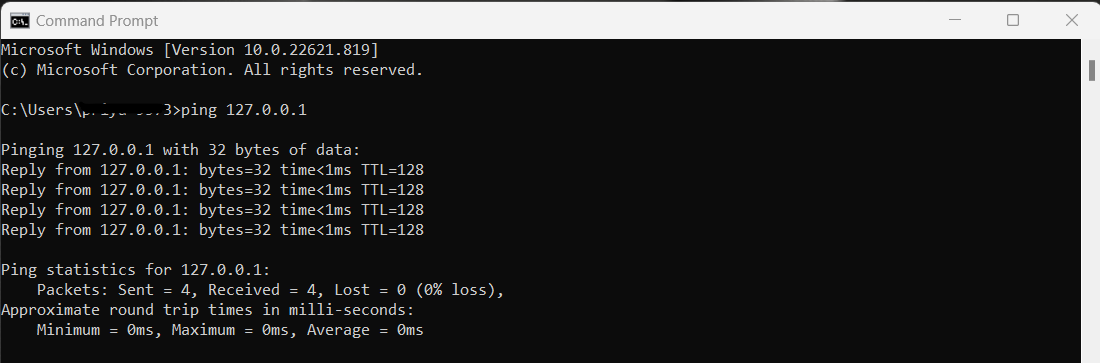
Task: Click the Ping statistics for 127.0.0.1 line
Action: tap(135, 270)
